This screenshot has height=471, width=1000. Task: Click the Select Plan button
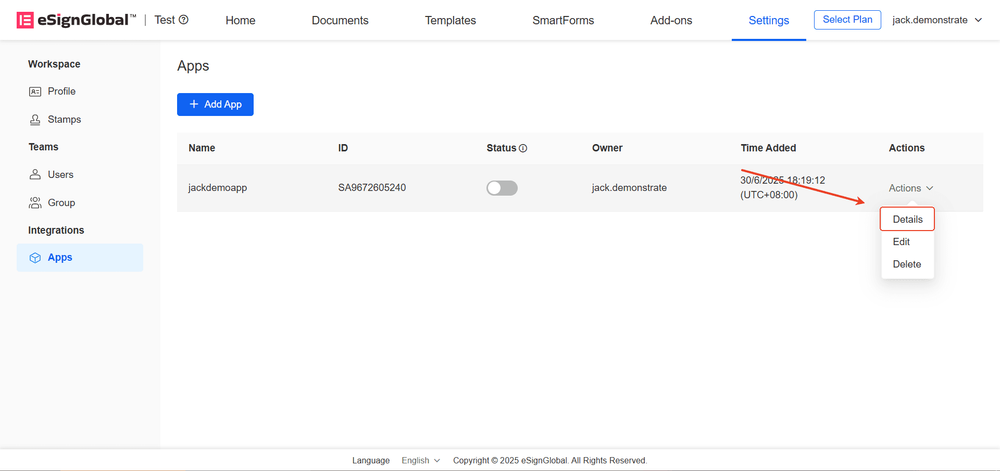pos(848,20)
